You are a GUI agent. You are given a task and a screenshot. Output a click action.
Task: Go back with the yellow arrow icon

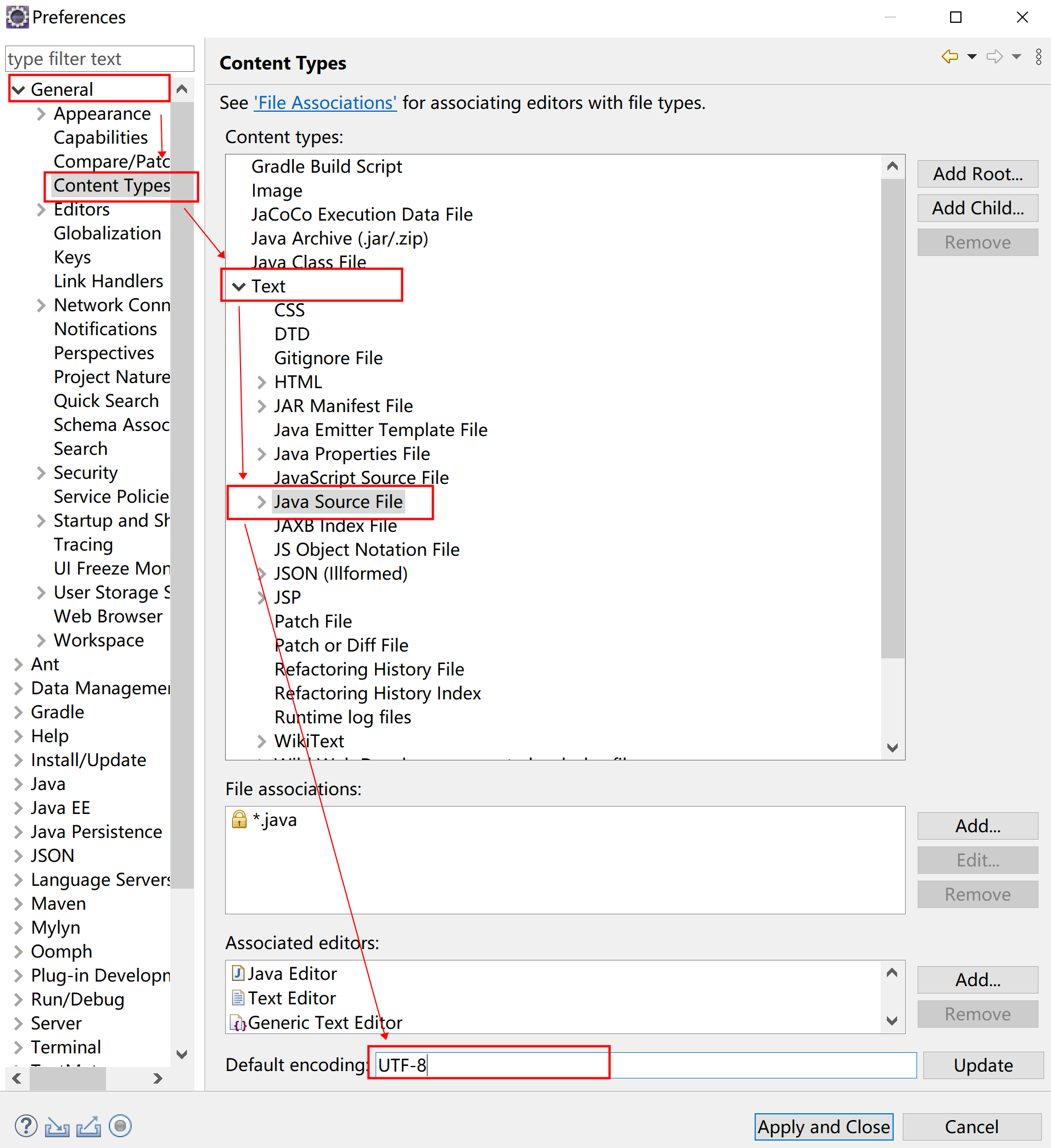tap(950, 56)
